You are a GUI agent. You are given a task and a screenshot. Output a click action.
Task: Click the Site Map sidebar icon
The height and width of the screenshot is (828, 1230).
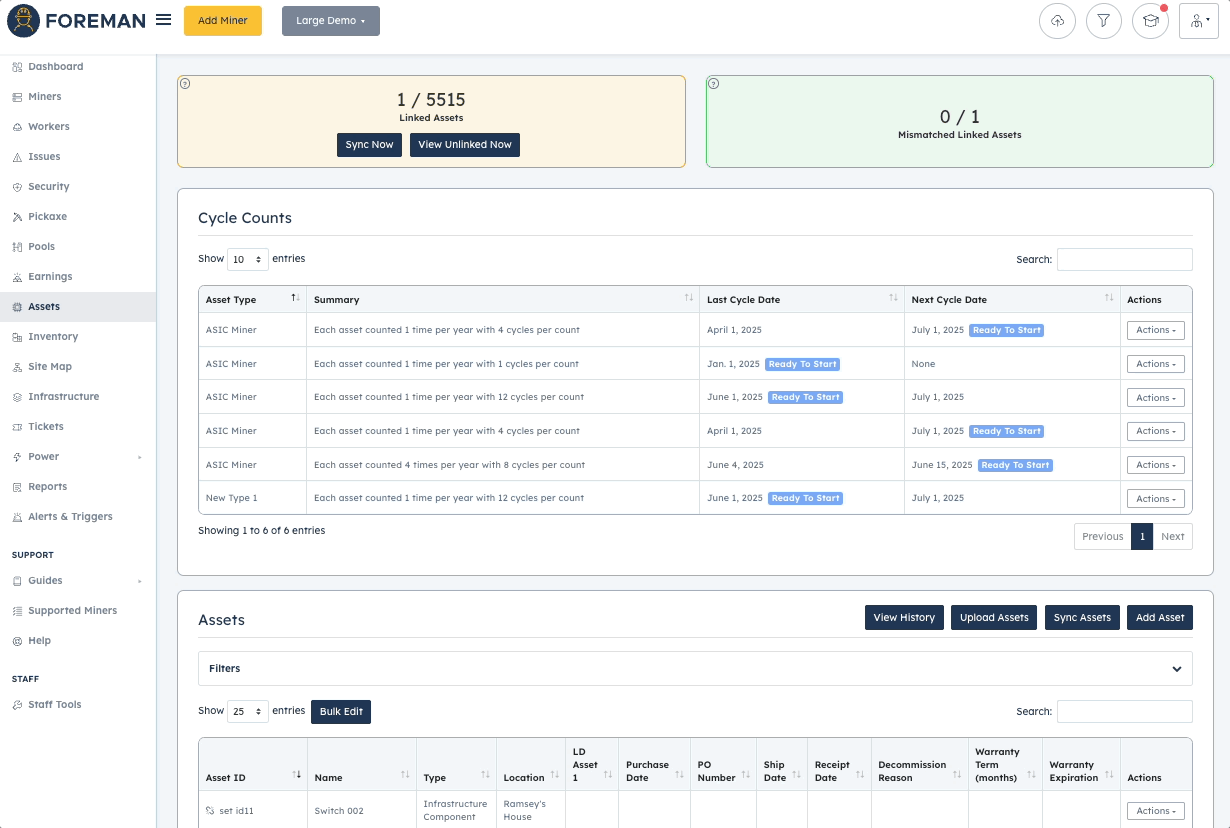[17, 367]
